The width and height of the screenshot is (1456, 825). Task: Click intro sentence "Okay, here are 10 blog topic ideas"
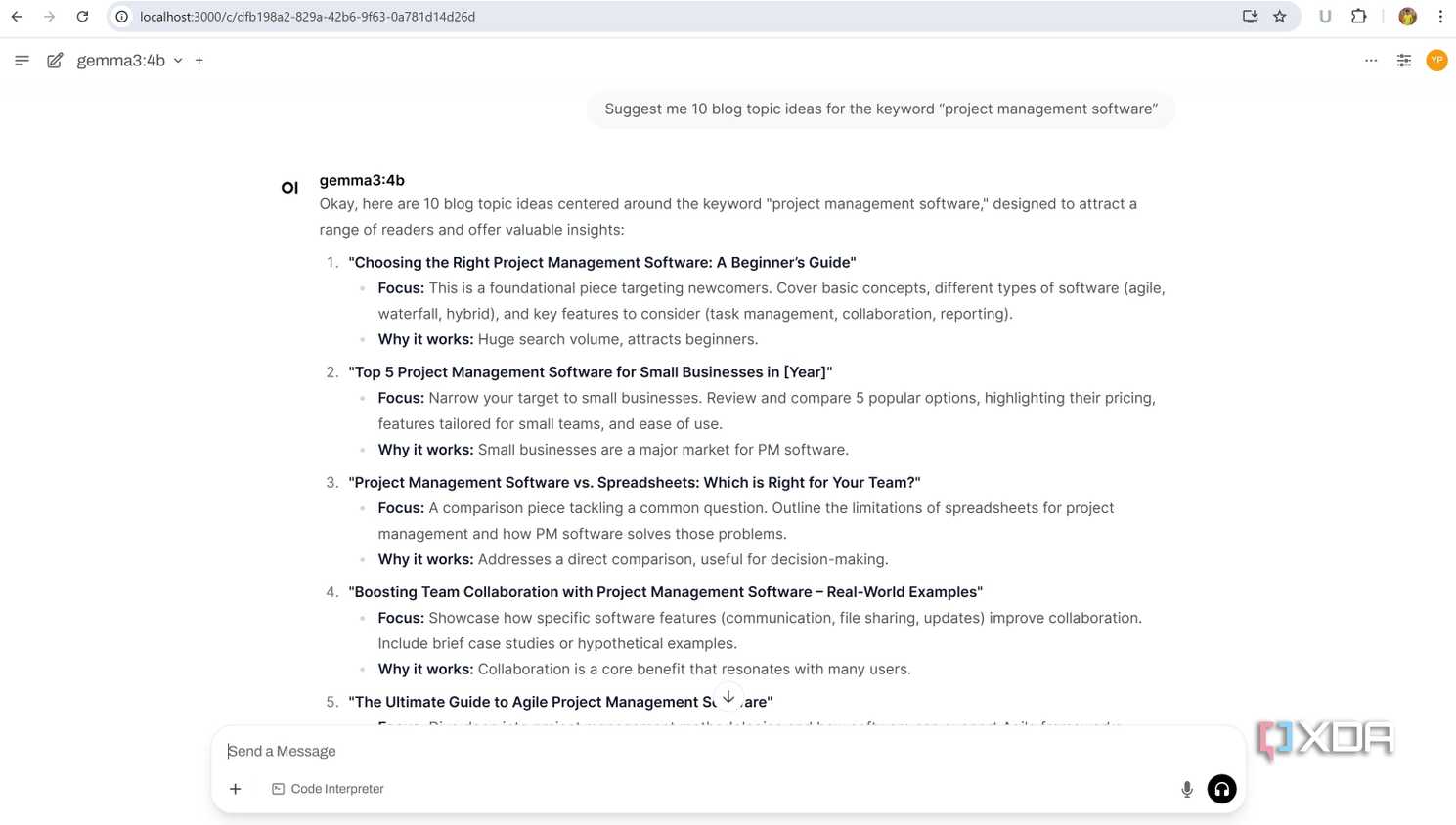(x=436, y=204)
